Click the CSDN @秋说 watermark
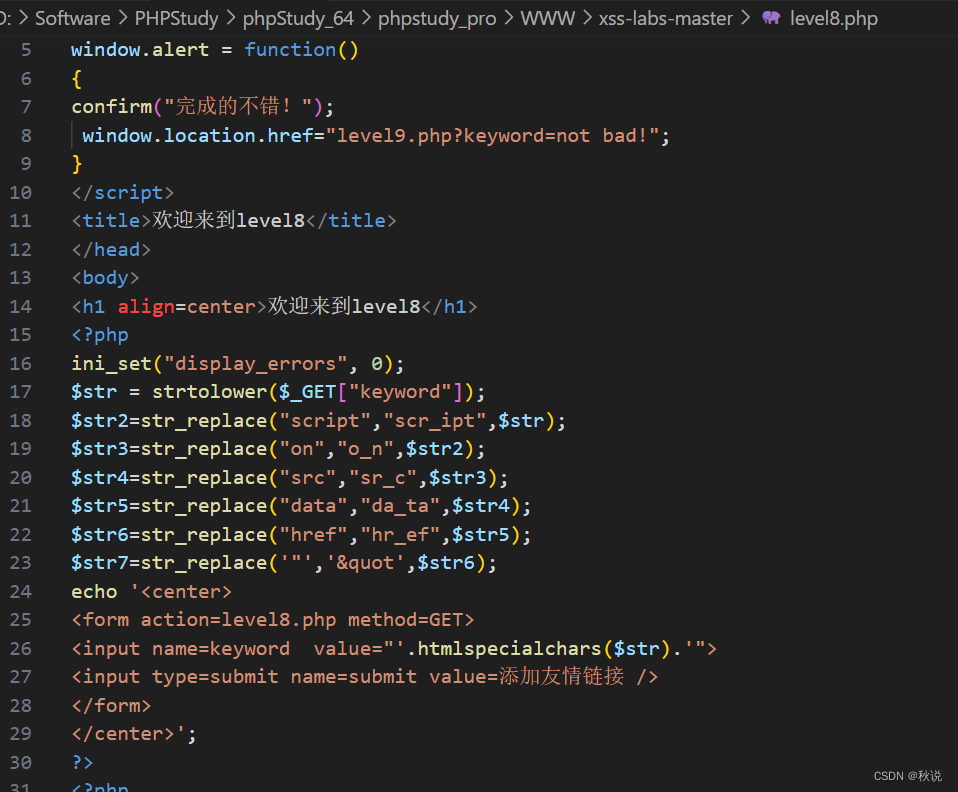 (907, 775)
